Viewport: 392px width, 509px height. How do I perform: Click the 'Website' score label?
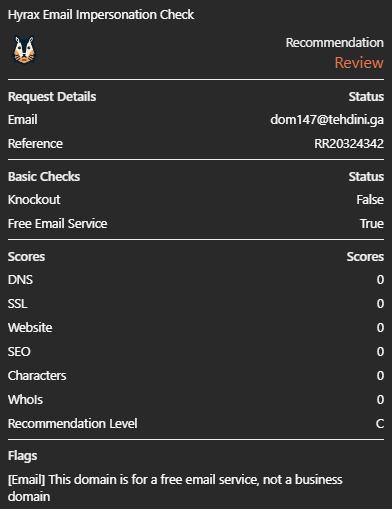pyautogui.click(x=30, y=328)
